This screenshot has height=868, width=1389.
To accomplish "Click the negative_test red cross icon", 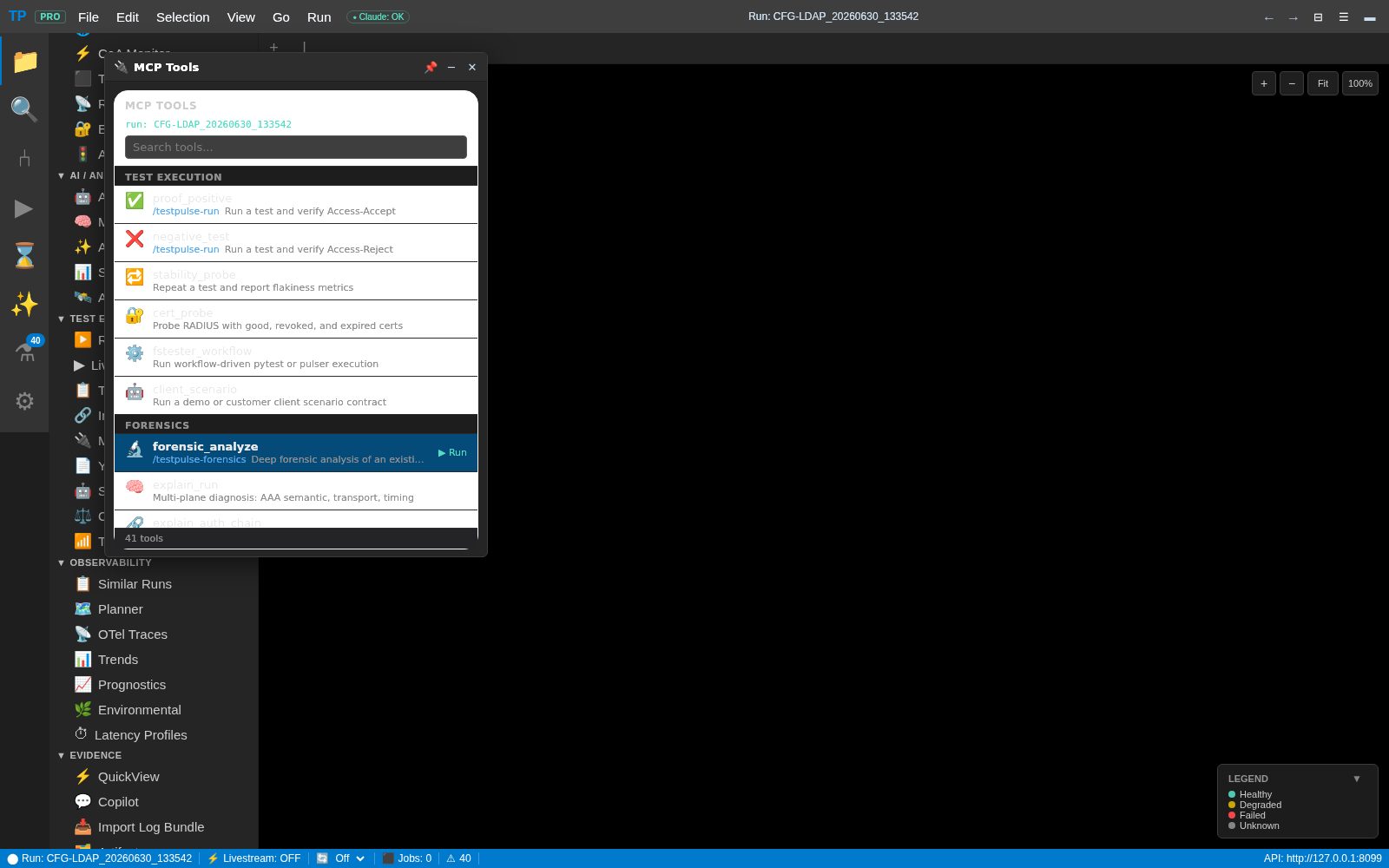I will click(135, 239).
